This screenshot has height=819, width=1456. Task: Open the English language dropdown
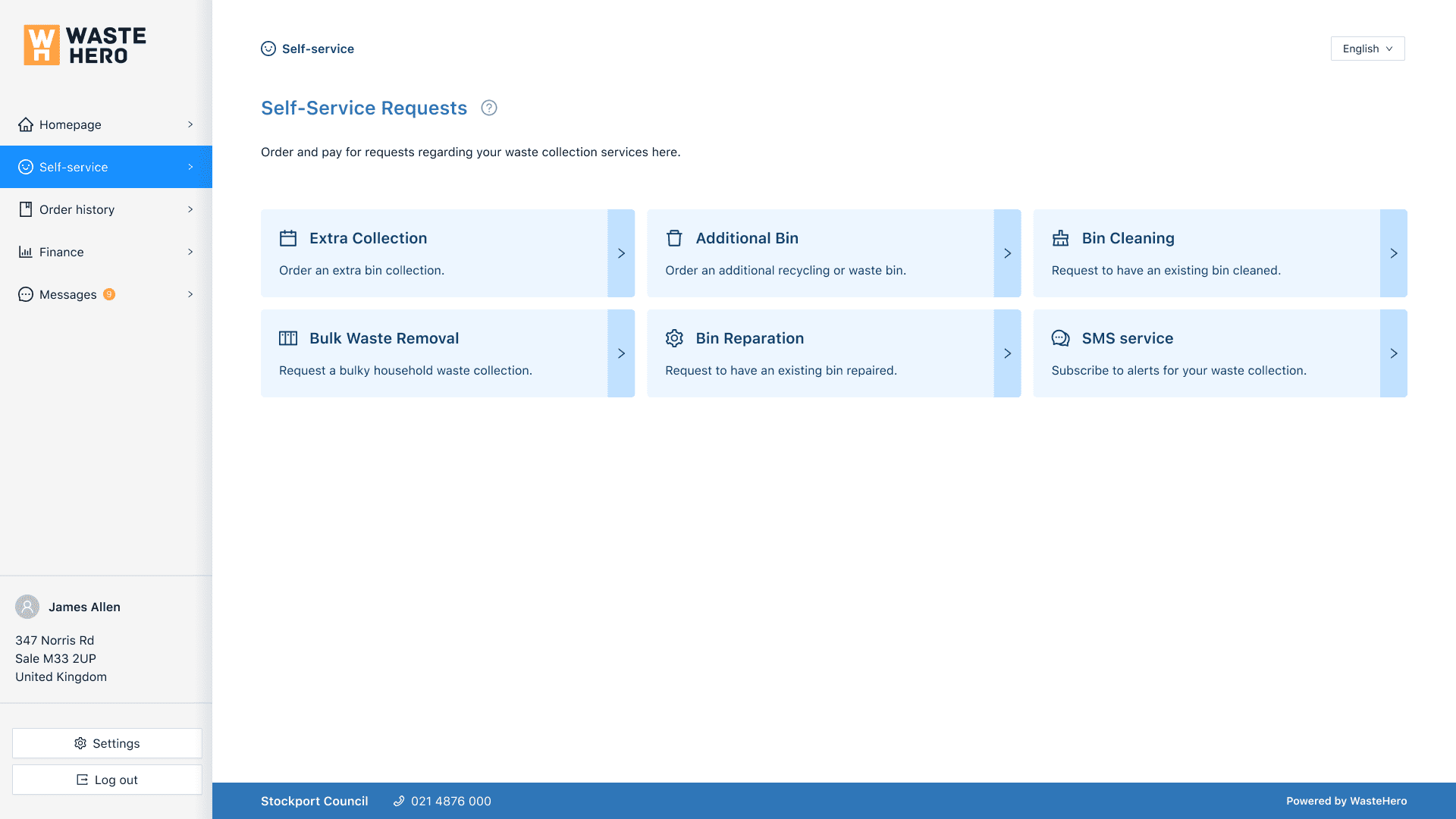pyautogui.click(x=1367, y=49)
